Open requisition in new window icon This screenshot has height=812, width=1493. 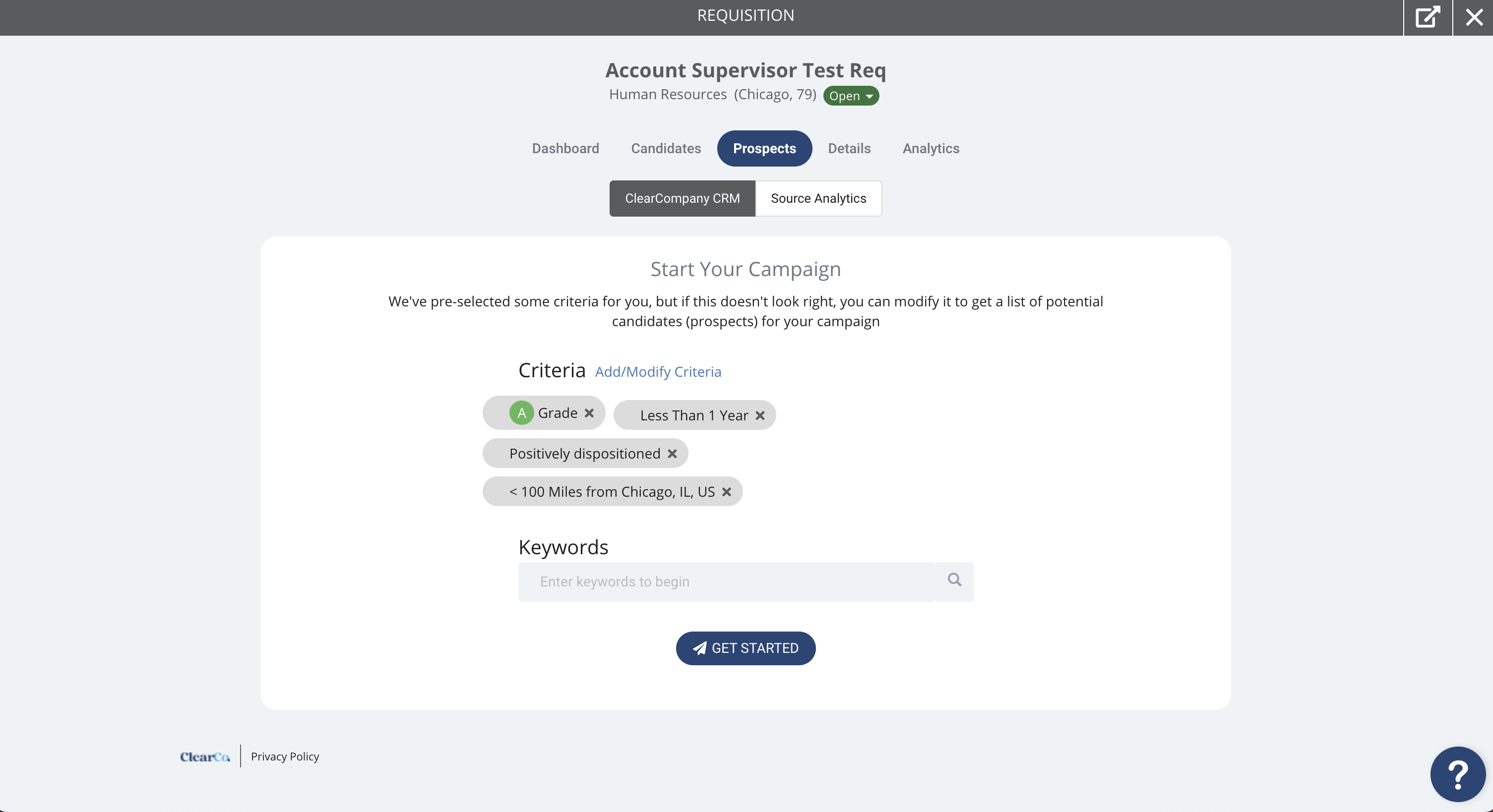tap(1428, 17)
